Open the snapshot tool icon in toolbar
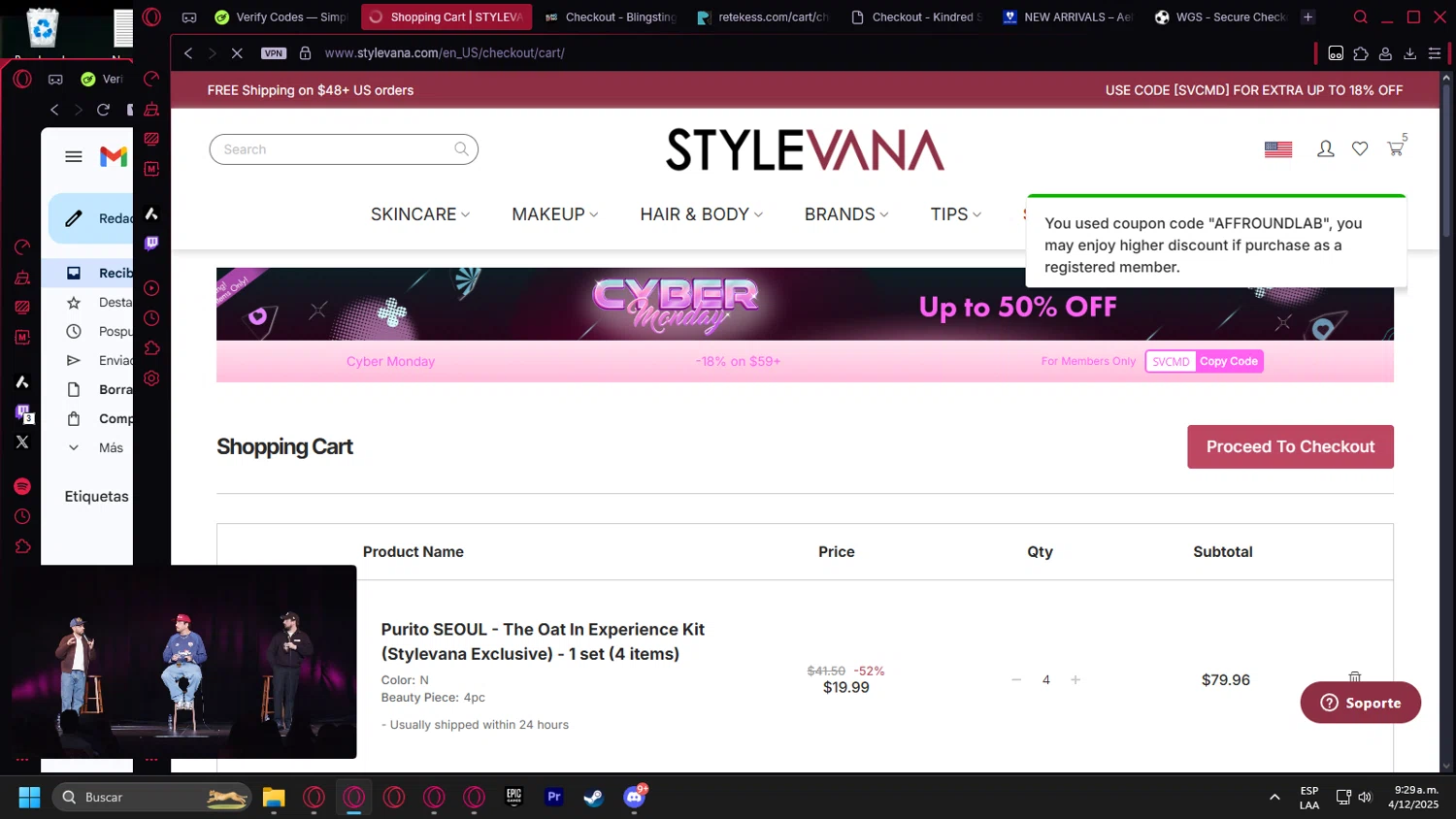The width and height of the screenshot is (1456, 819). tap(1336, 53)
